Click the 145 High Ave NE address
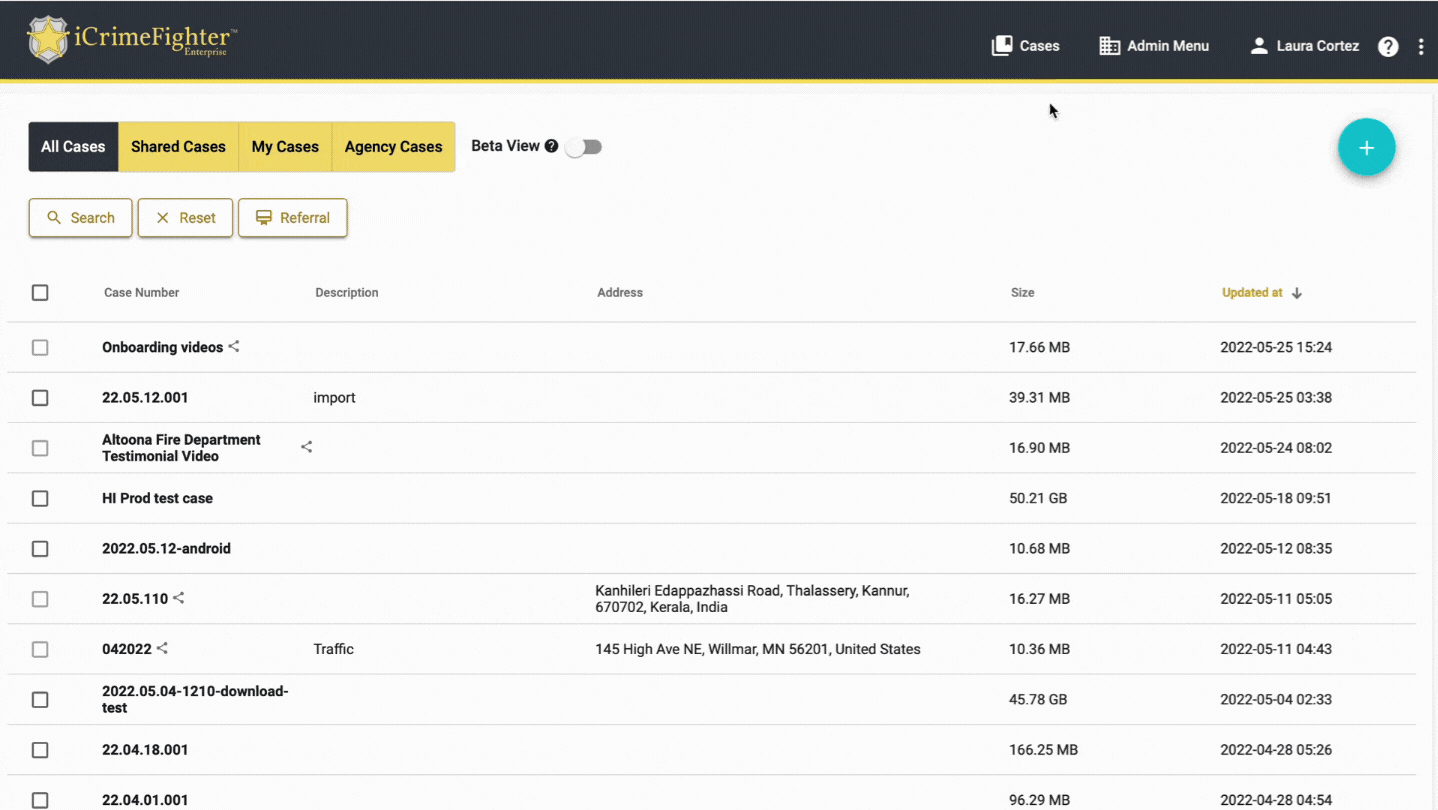 click(x=758, y=649)
